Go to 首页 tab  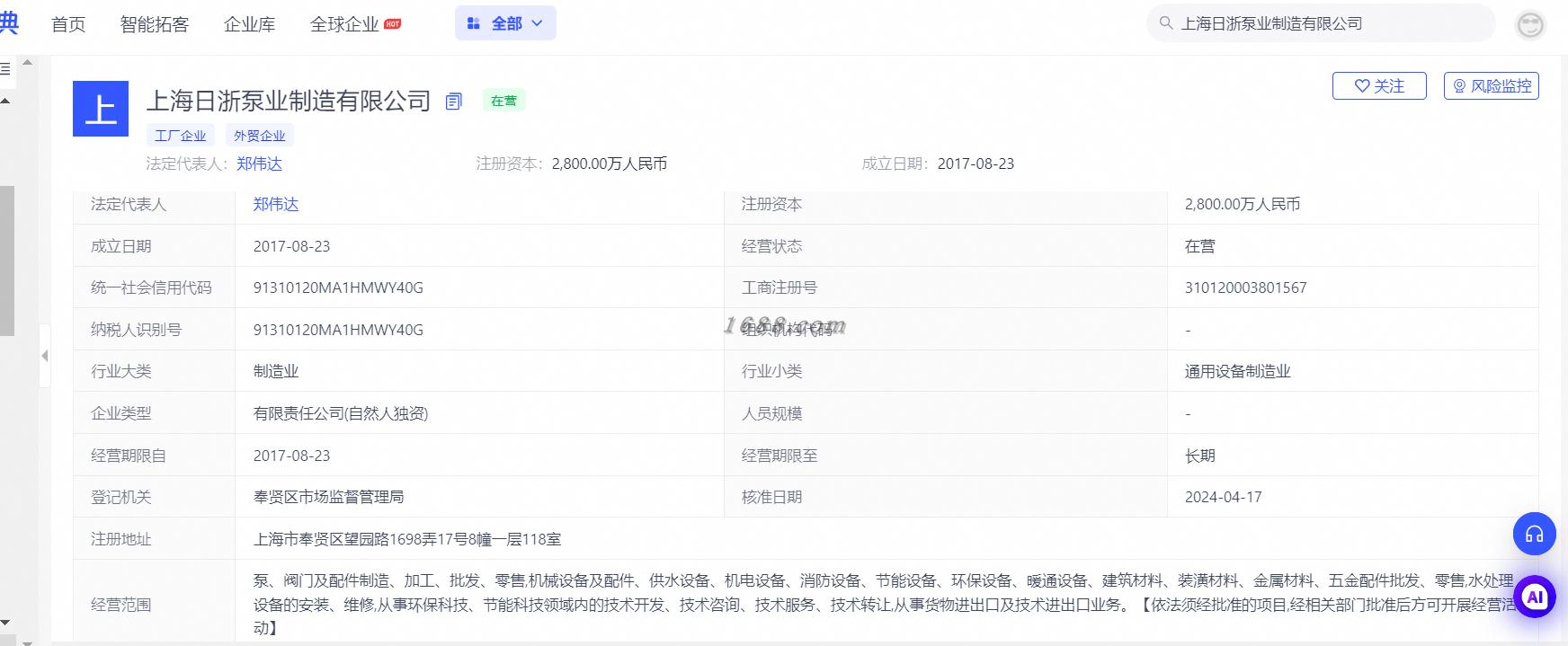pos(68,24)
